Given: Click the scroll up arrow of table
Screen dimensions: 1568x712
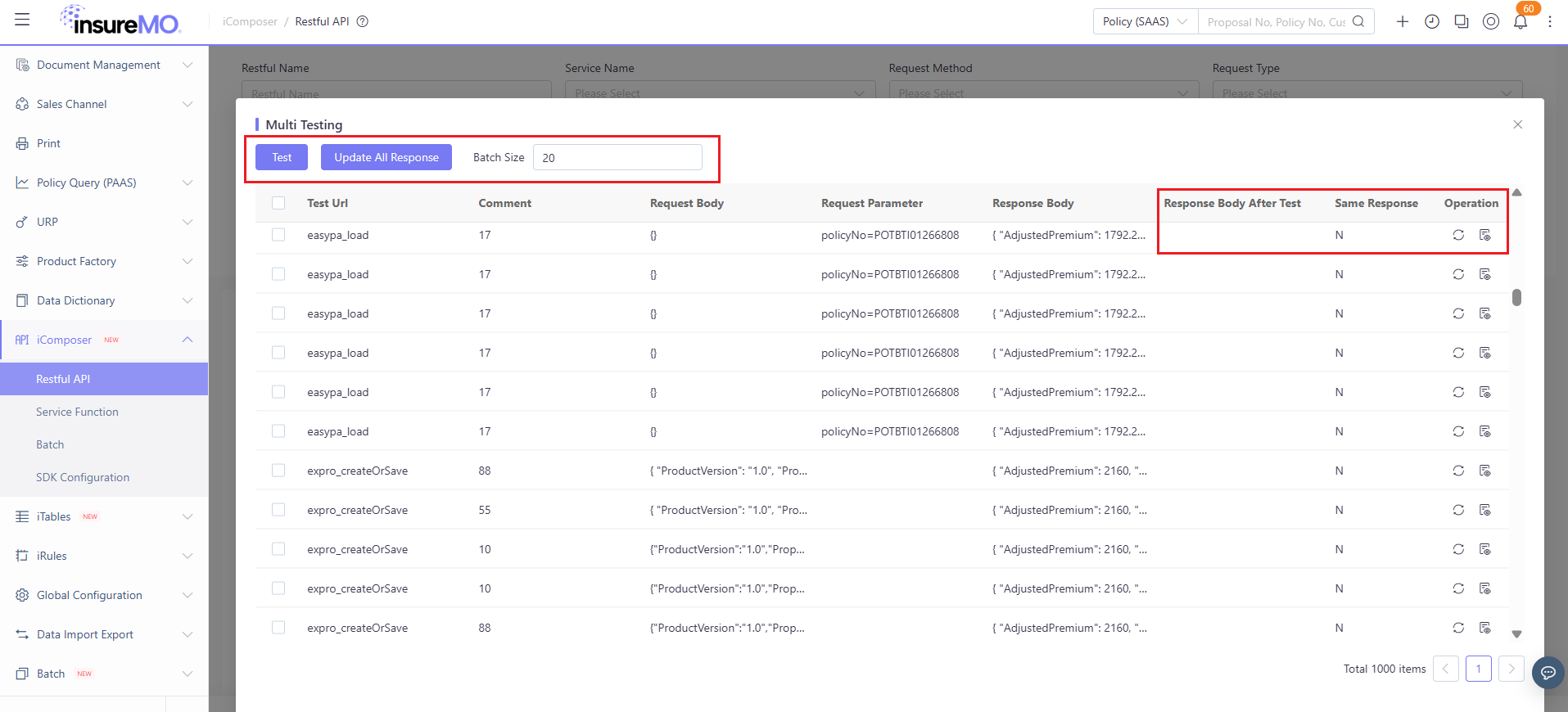Looking at the screenshot, I should tap(1517, 192).
